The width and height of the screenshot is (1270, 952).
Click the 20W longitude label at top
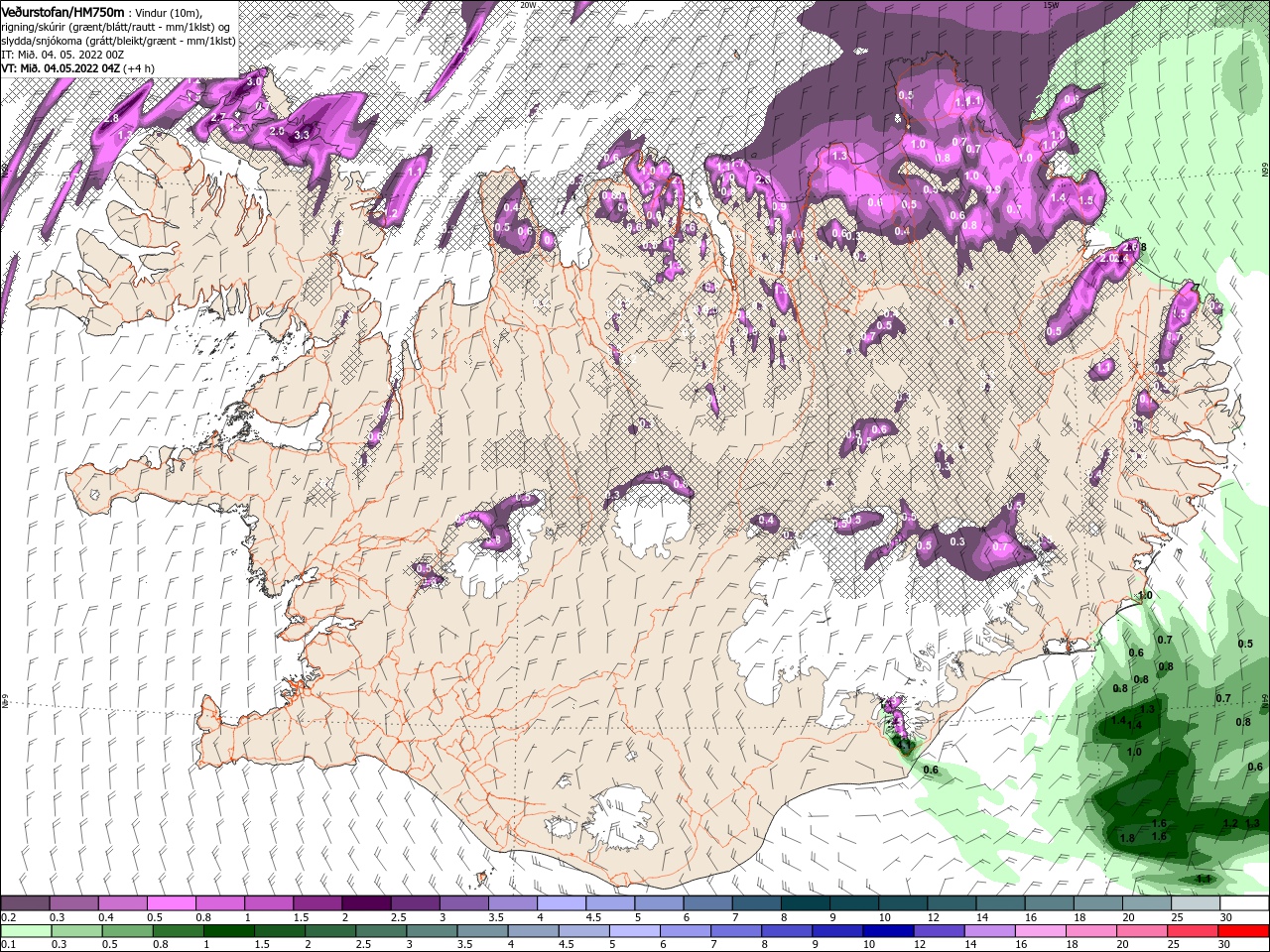point(528,5)
